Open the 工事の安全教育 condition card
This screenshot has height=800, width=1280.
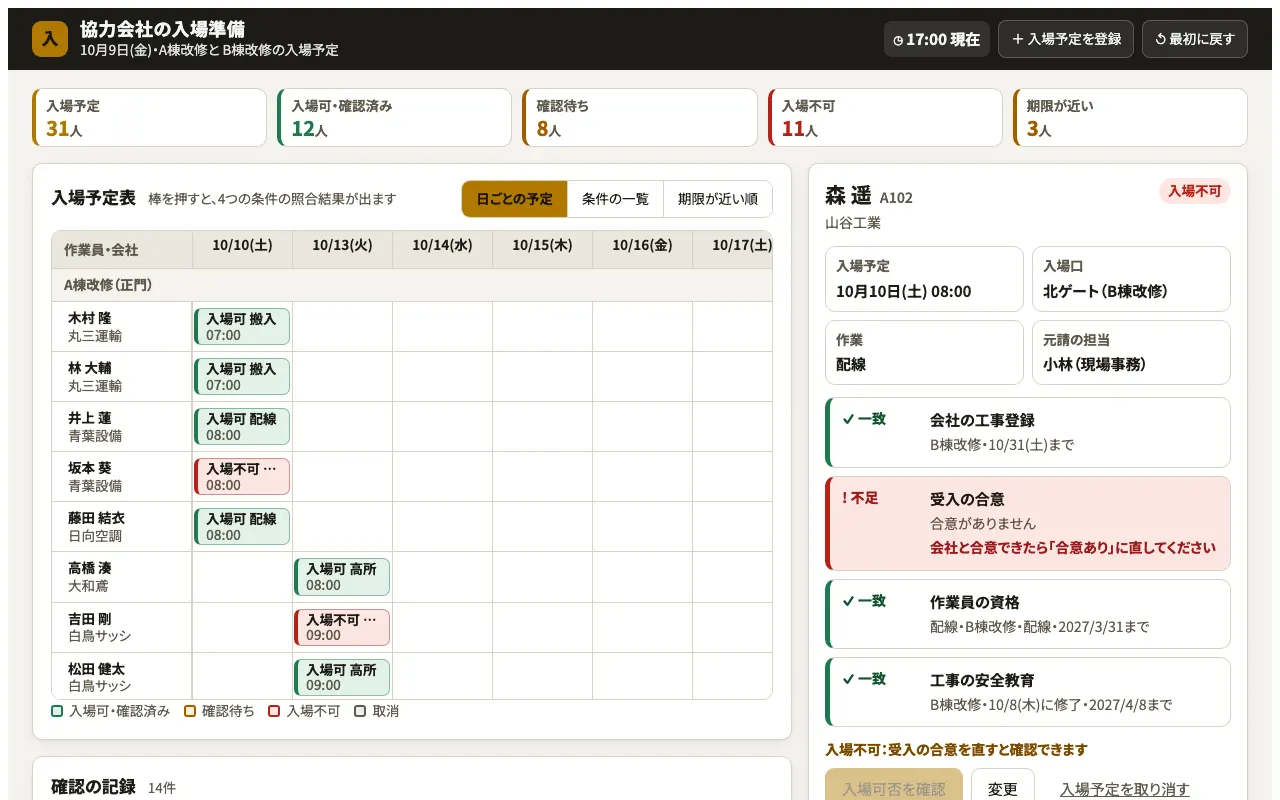coord(1028,692)
